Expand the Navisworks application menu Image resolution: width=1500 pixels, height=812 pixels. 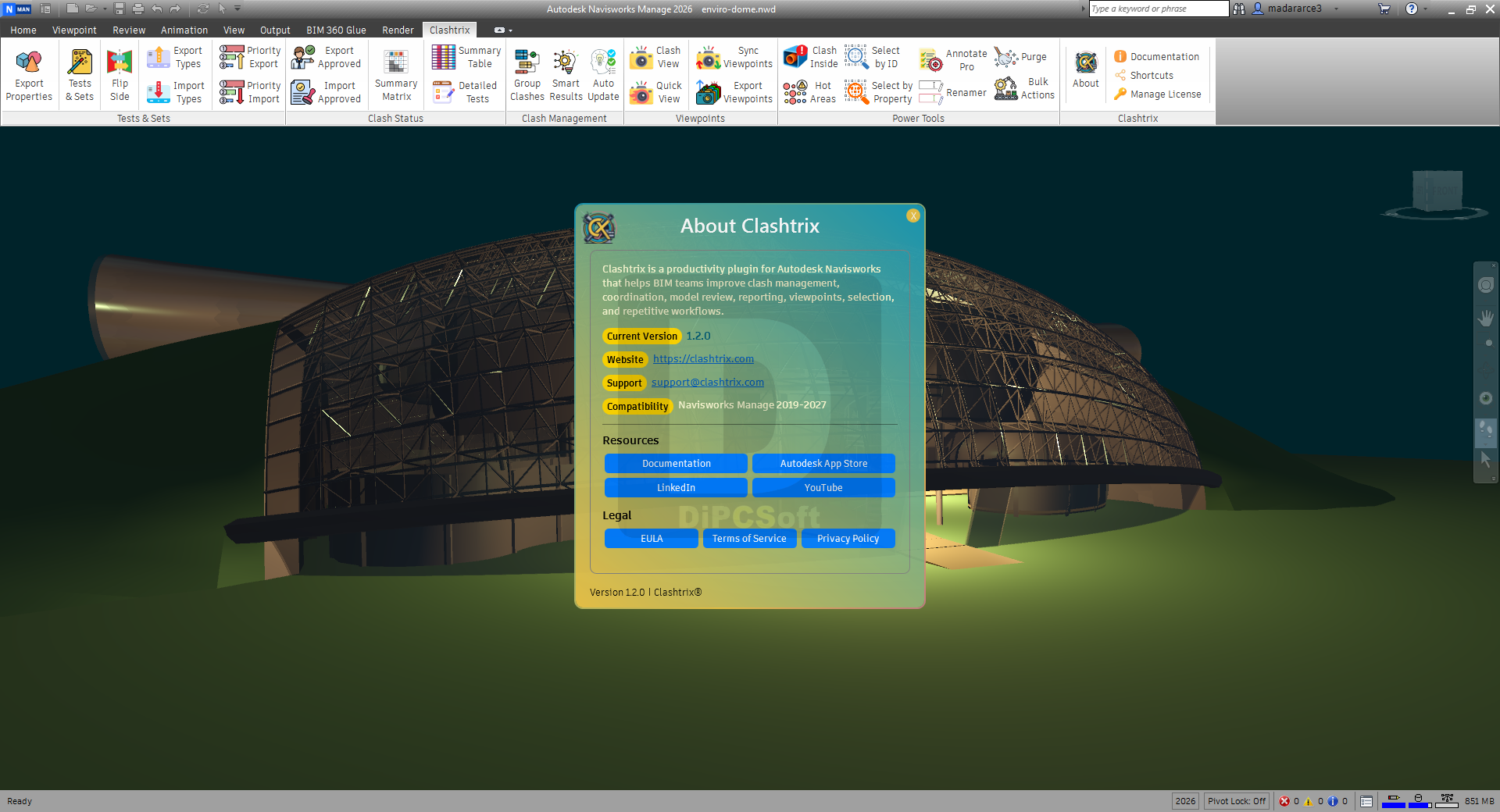coord(18,9)
